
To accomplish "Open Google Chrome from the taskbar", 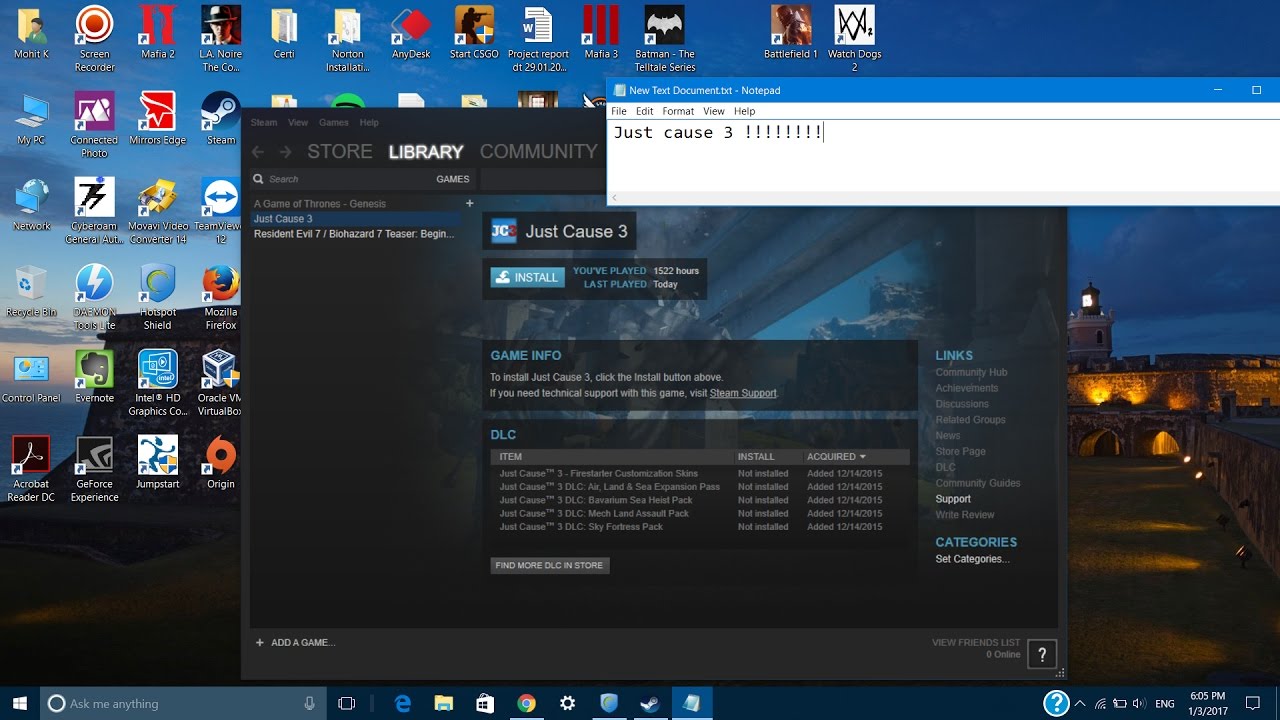I will [x=527, y=703].
